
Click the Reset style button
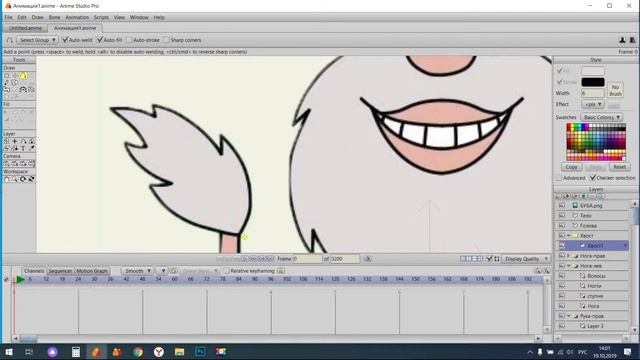click(619, 167)
